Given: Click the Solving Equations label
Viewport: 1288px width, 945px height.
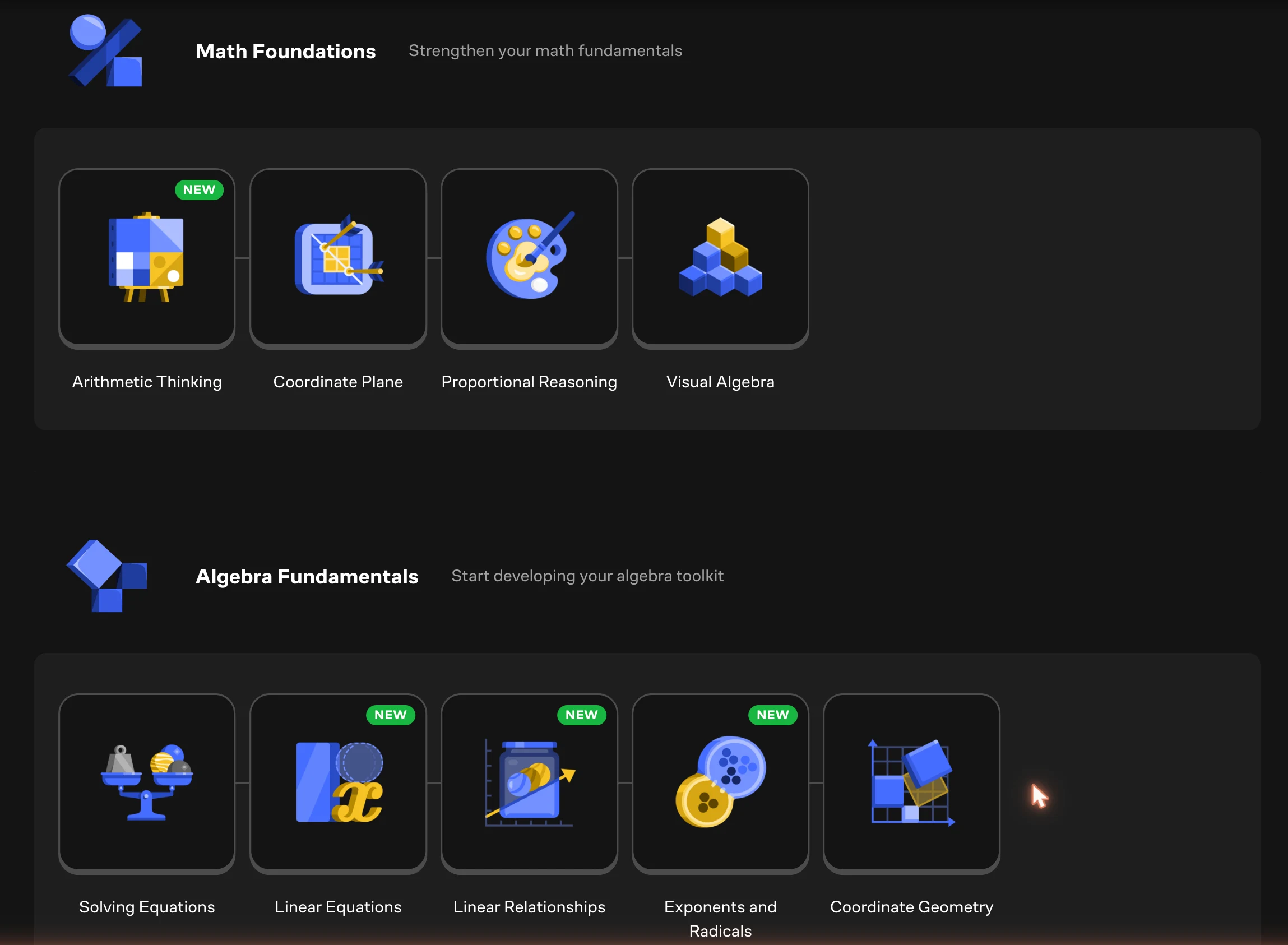Looking at the screenshot, I should point(147,907).
